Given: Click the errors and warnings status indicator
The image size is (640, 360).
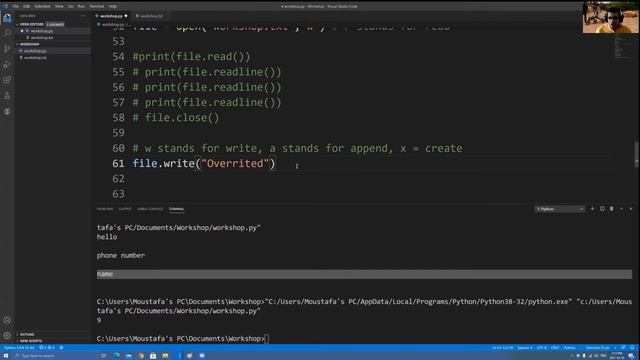Looking at the screenshot, I should (47, 348).
